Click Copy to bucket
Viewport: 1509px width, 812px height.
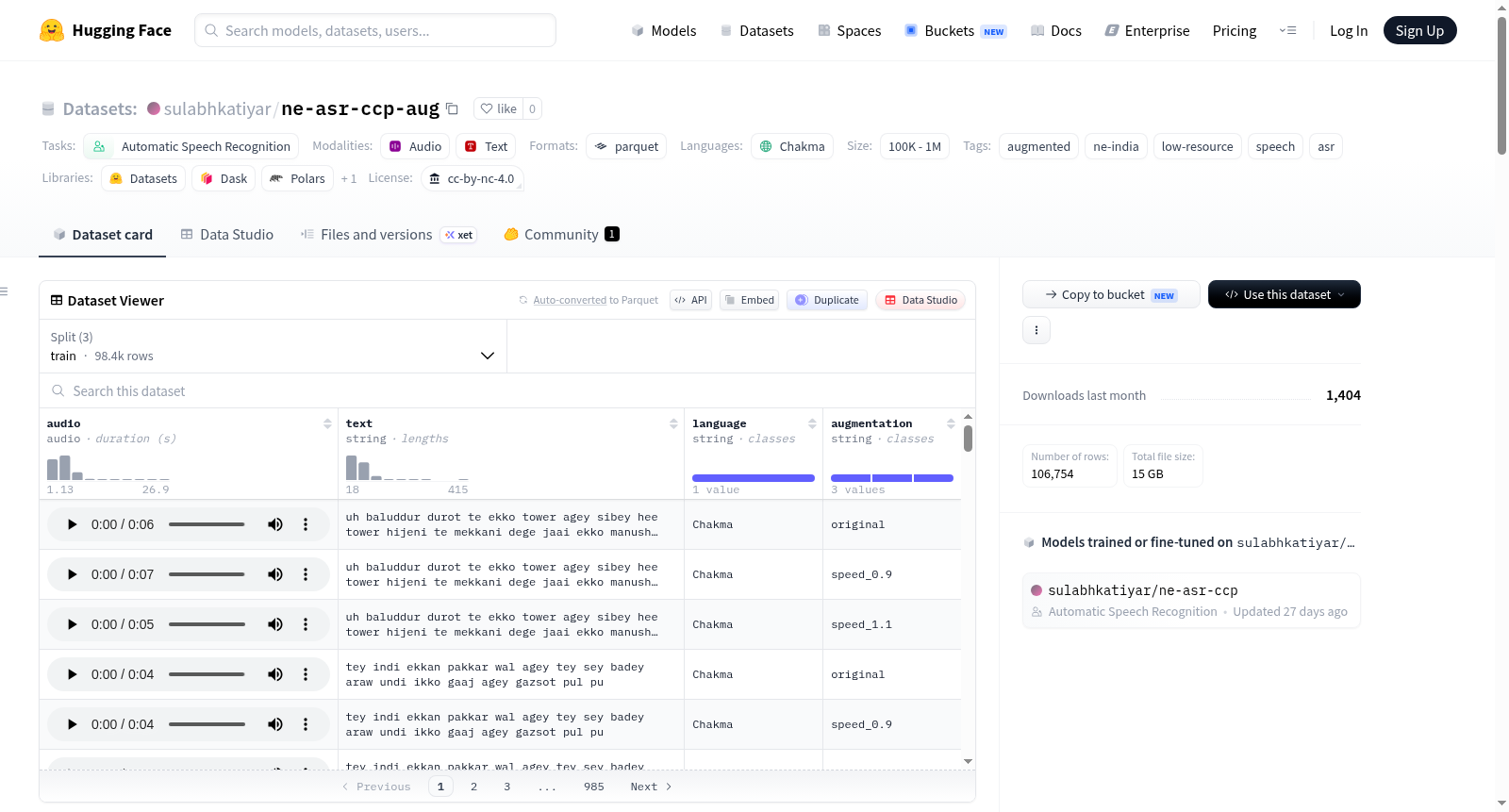1111,294
